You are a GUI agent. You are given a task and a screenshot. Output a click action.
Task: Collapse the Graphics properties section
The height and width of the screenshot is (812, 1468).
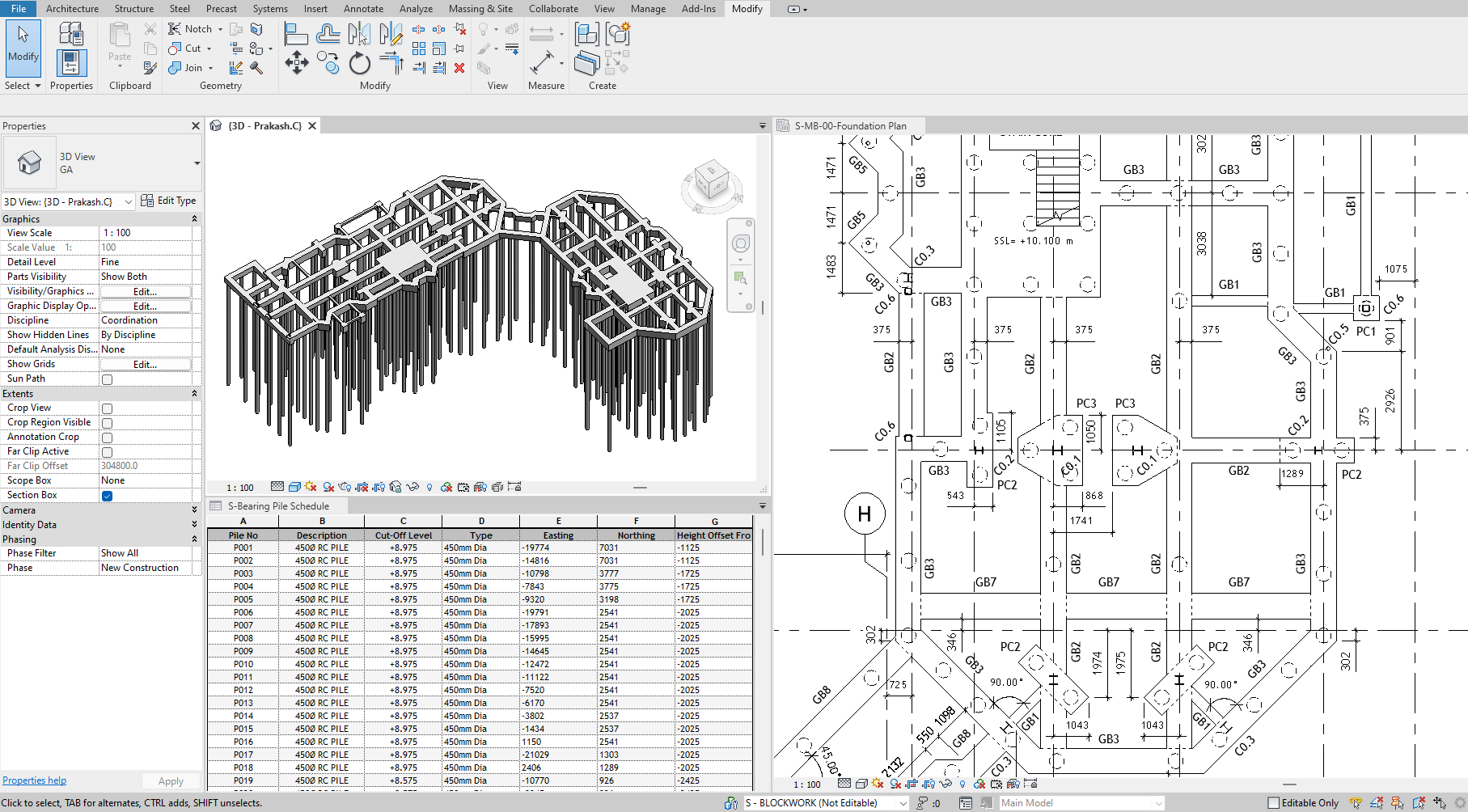[x=194, y=219]
